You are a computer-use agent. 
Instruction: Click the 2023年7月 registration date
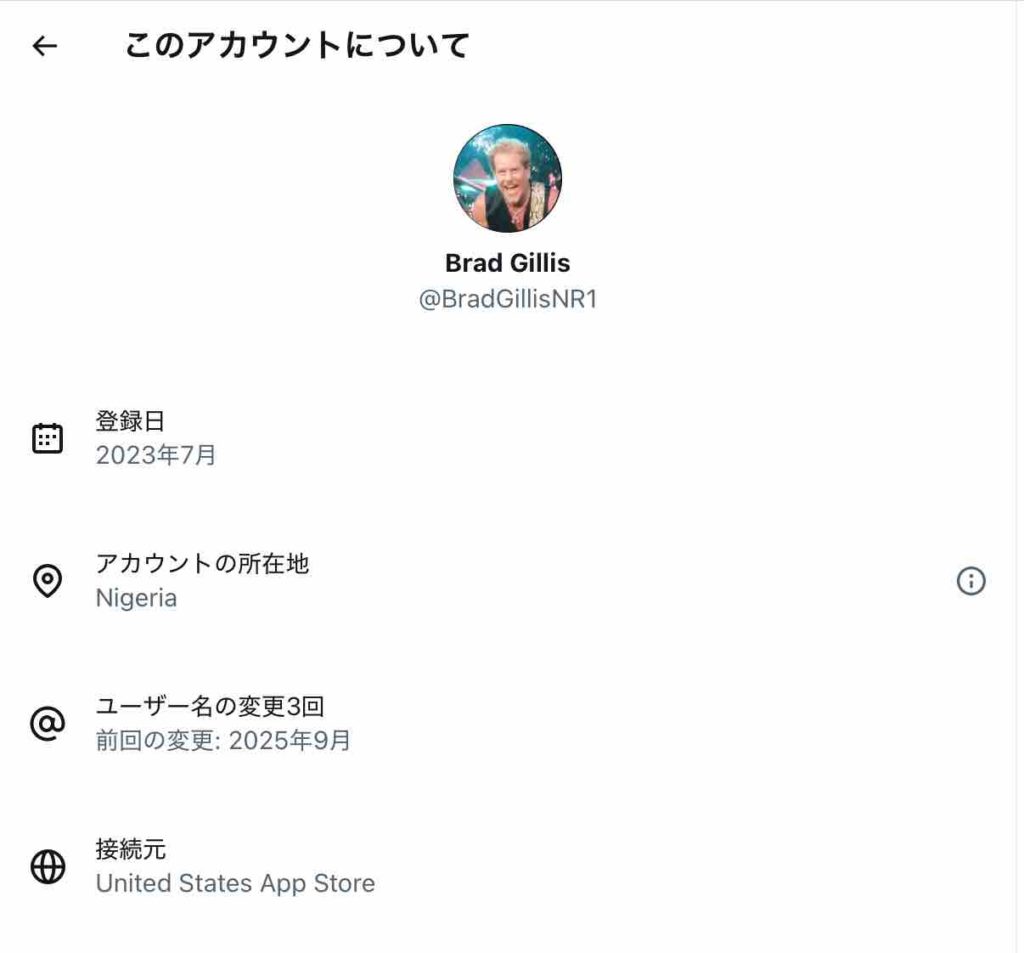156,456
